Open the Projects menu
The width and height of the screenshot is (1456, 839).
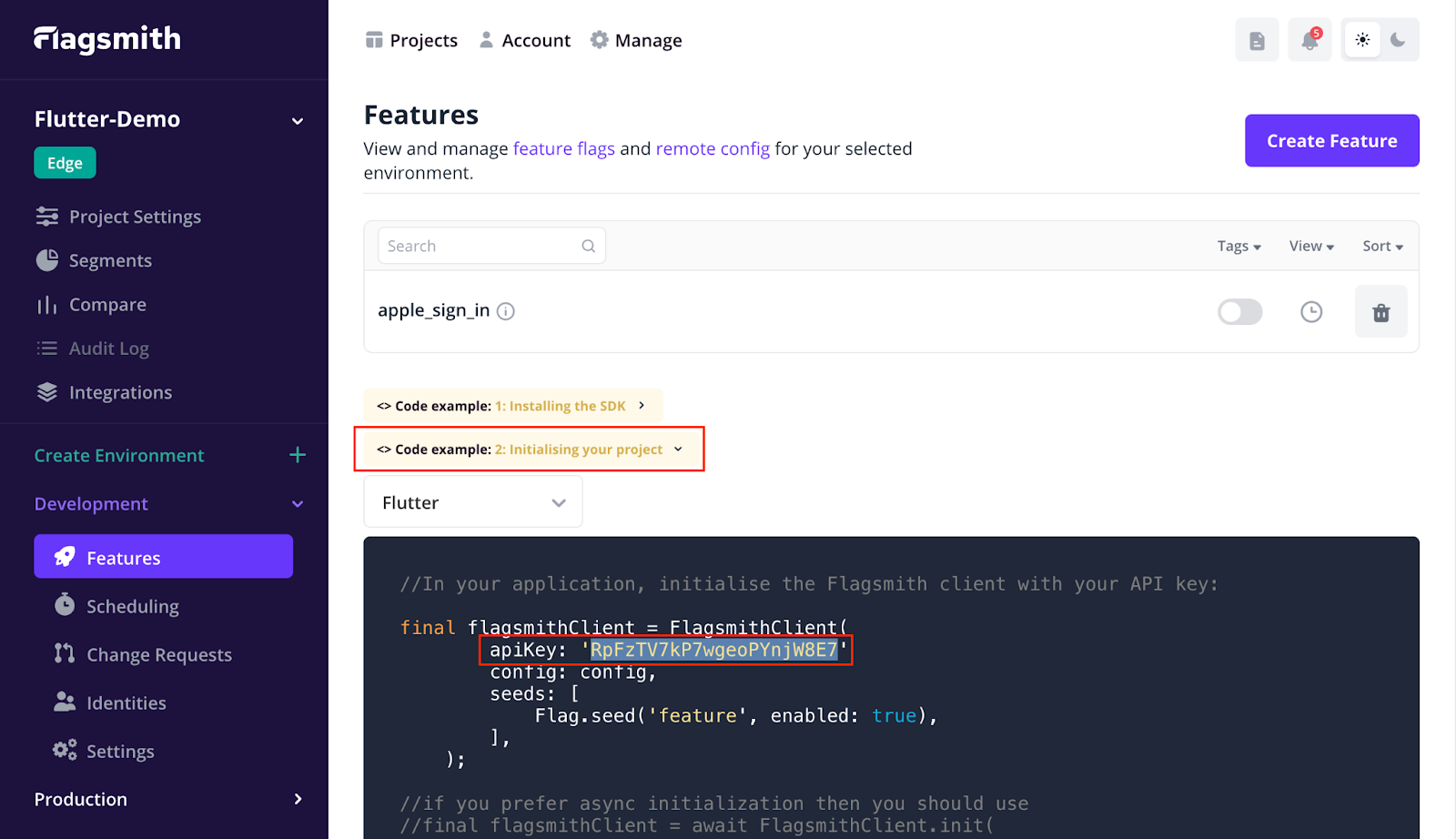click(411, 40)
